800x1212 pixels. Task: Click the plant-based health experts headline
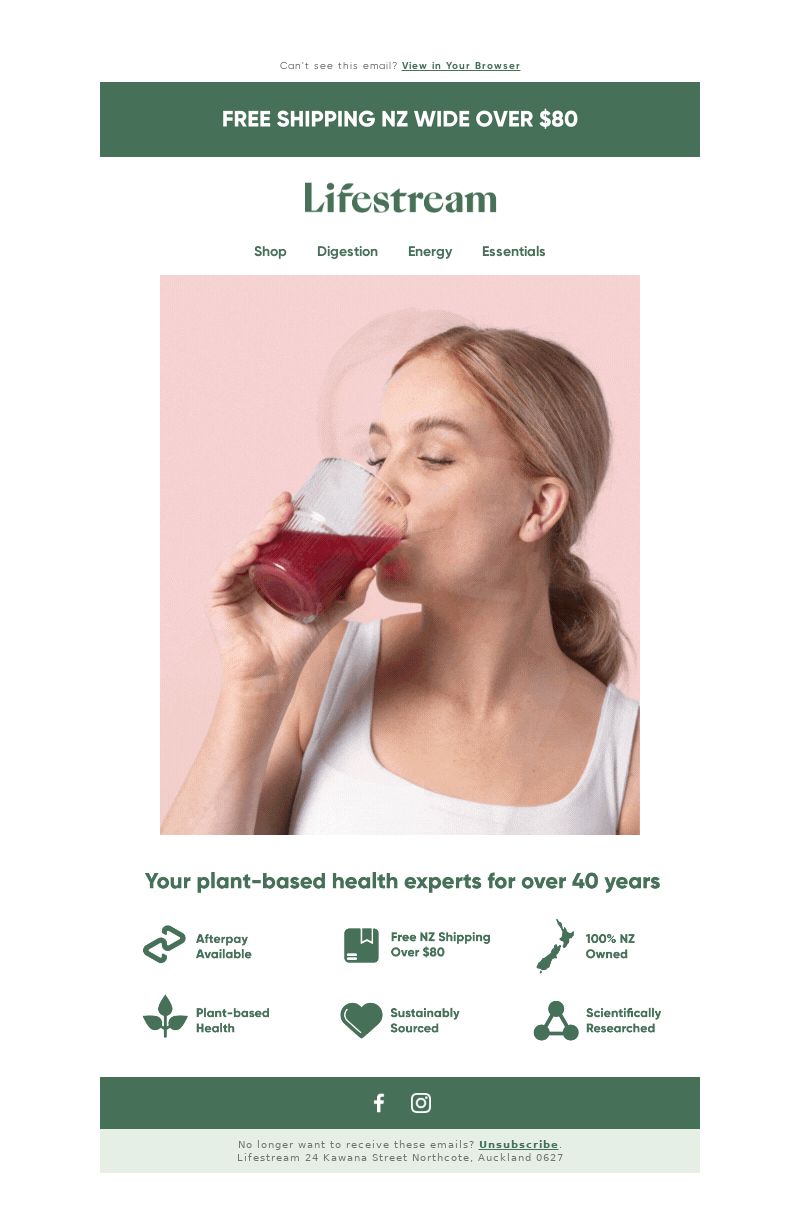pos(402,882)
